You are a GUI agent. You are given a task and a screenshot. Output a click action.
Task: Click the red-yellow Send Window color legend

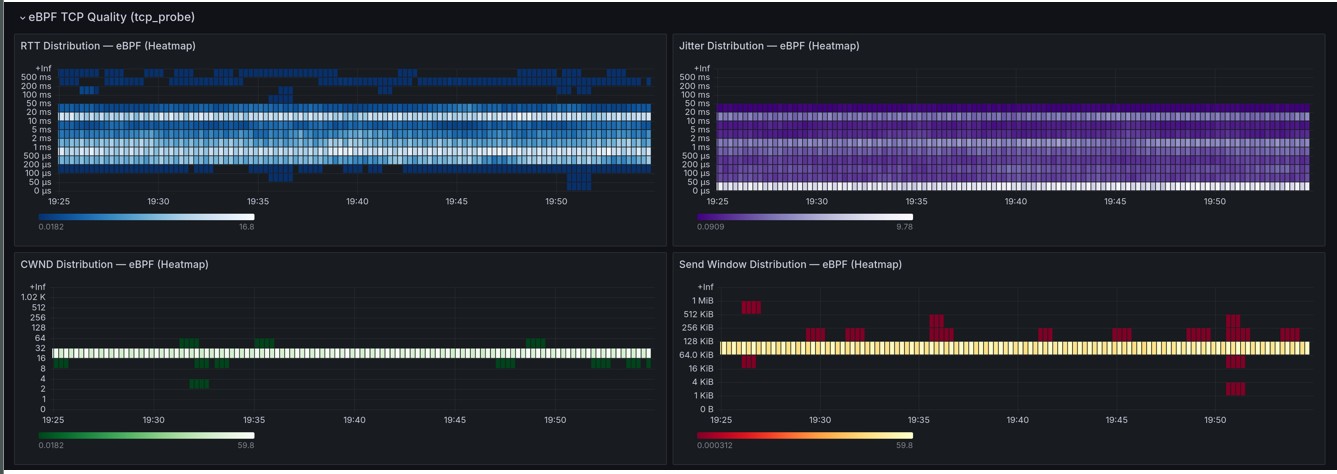[x=805, y=435]
